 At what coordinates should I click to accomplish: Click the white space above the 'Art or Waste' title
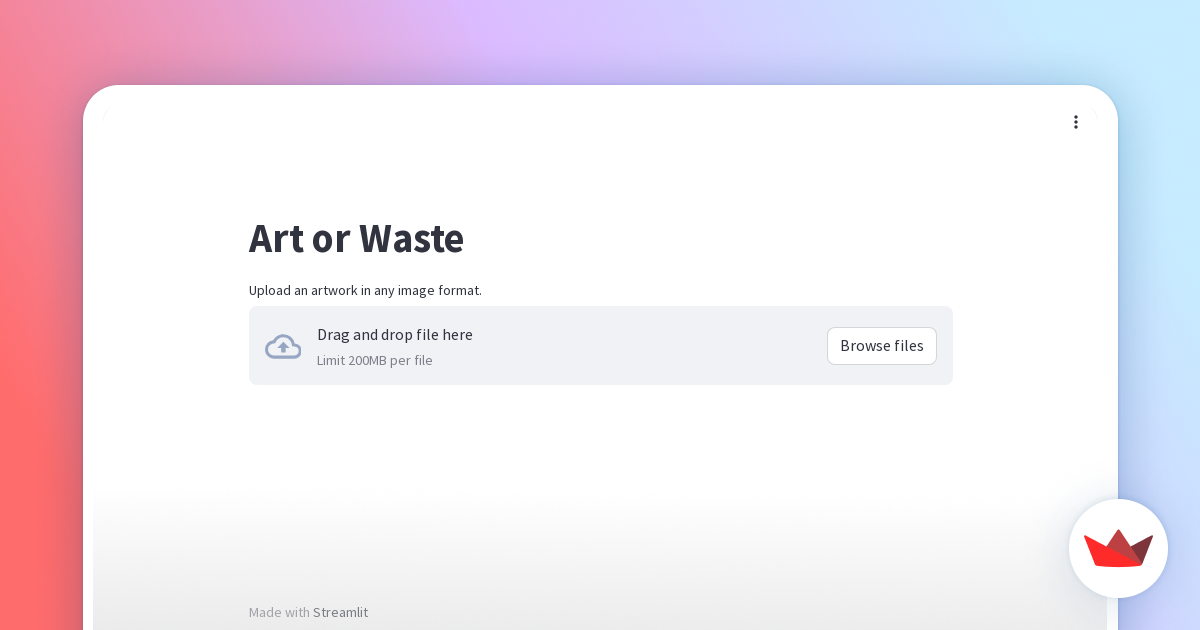pyautogui.click(x=600, y=160)
